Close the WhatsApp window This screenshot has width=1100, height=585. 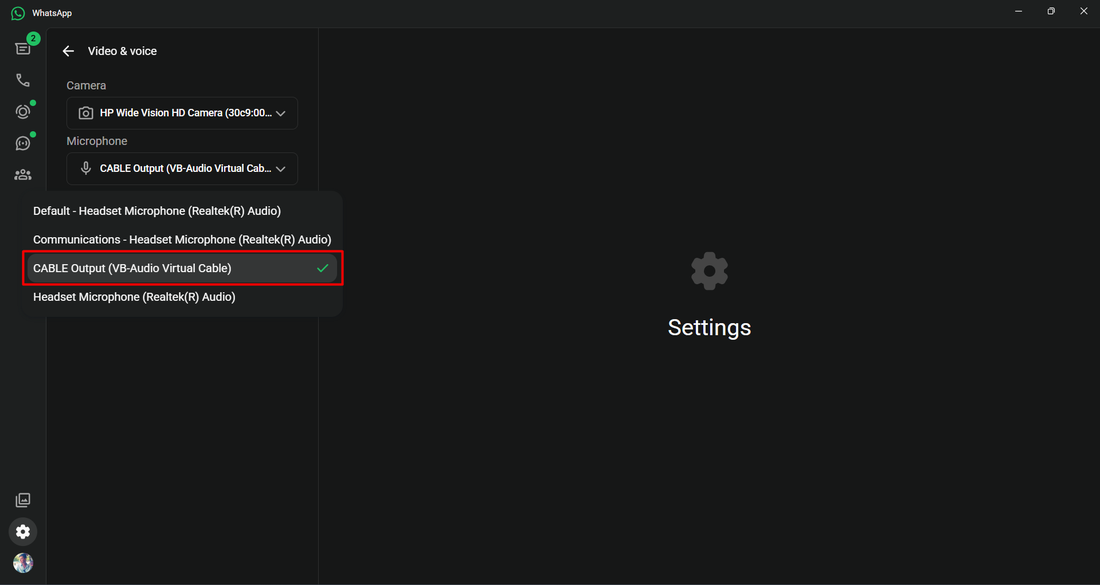[1083, 11]
